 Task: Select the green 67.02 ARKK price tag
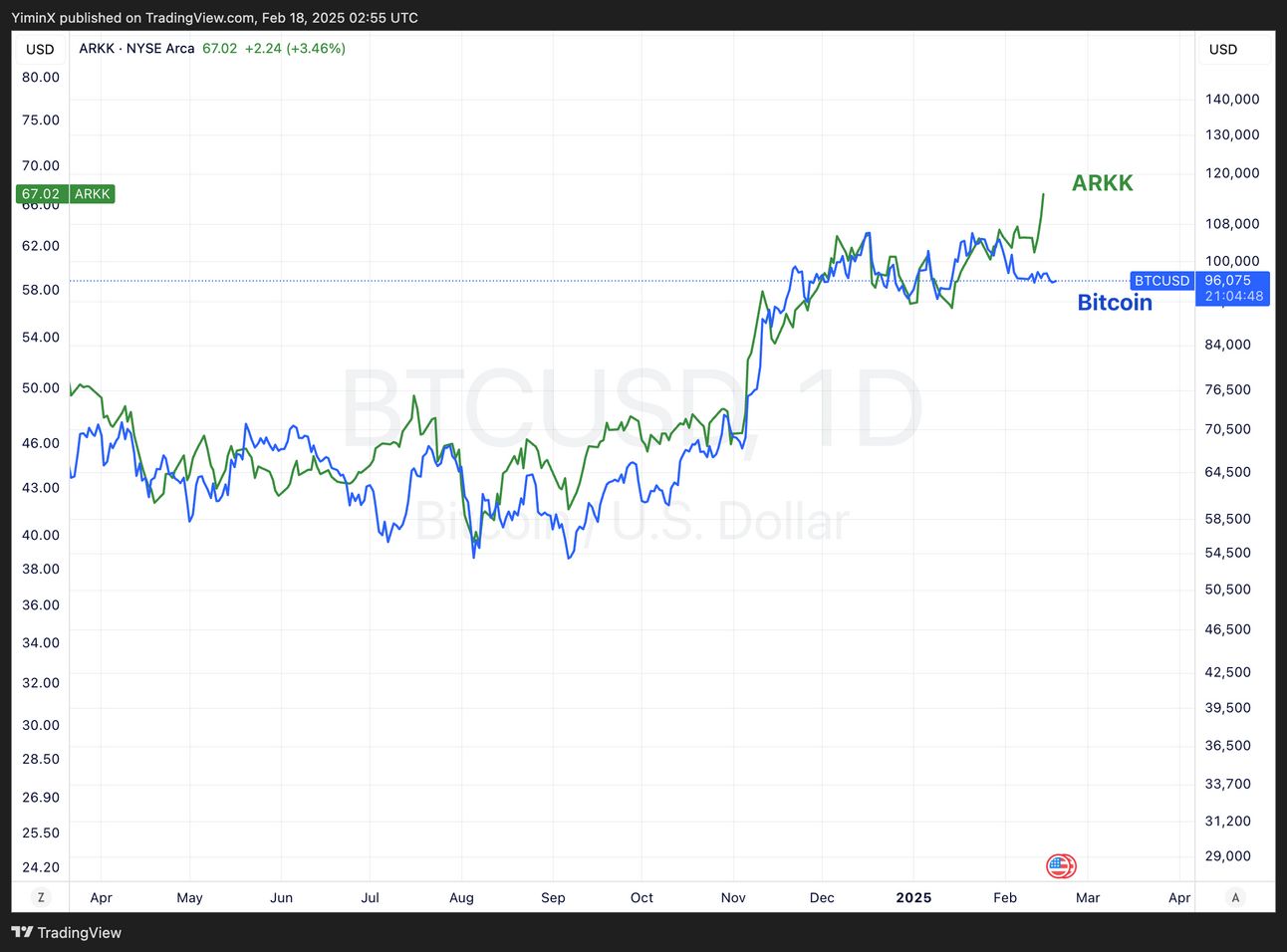point(66,194)
